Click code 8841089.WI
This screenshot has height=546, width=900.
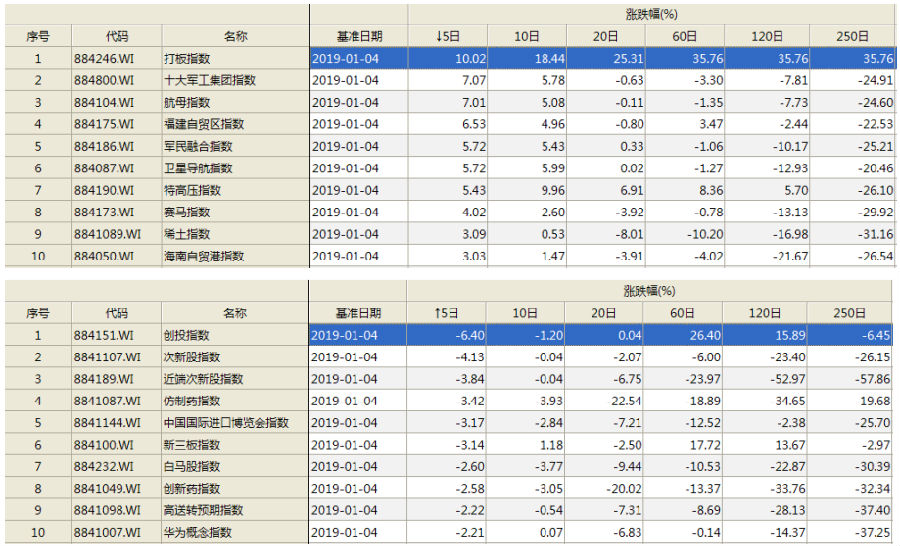tap(107, 234)
